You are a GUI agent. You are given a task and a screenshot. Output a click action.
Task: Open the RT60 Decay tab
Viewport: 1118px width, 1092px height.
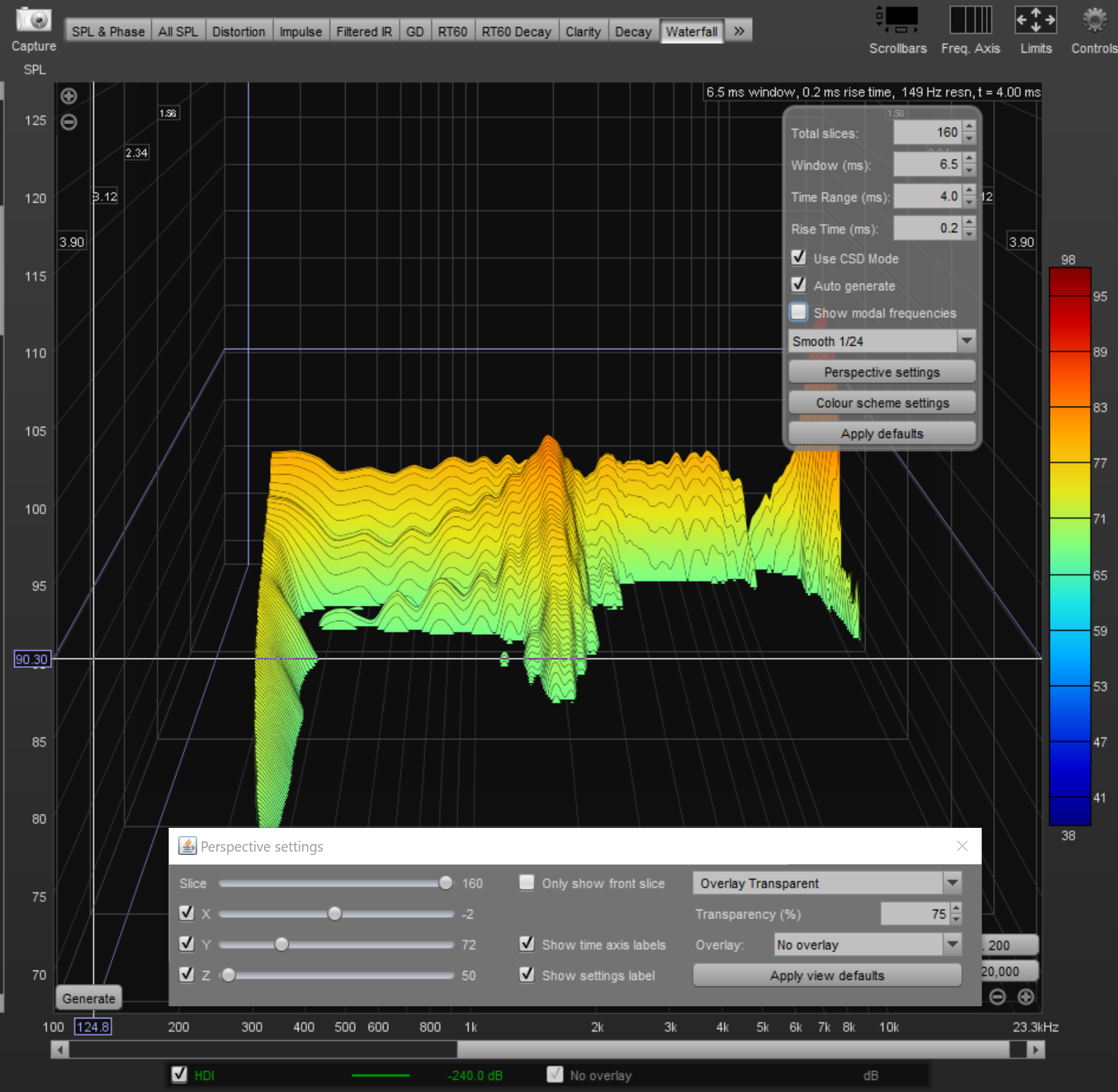click(516, 32)
